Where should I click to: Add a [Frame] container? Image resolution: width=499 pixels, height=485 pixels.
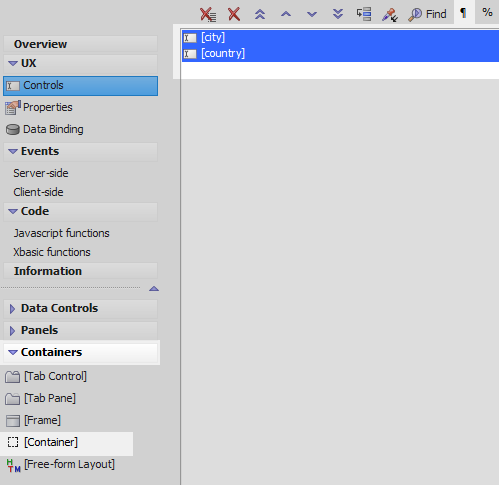pos(42,420)
